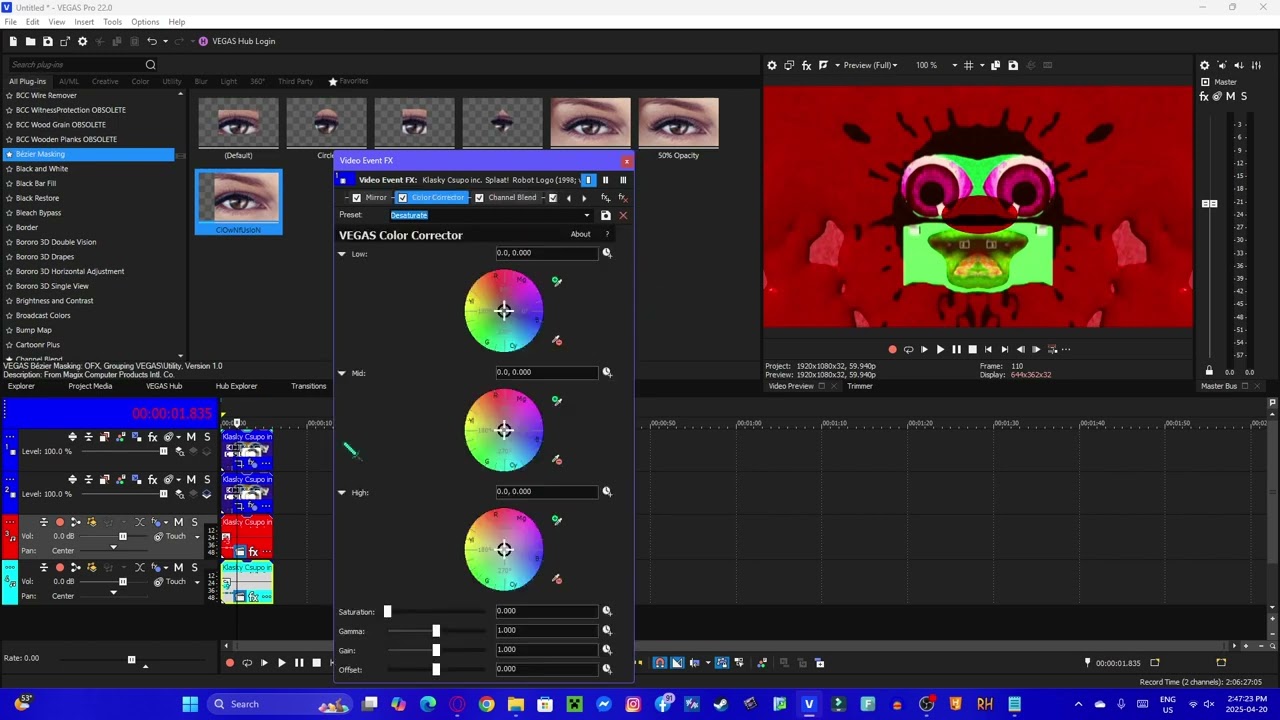Open Windows Start menu
Image resolution: width=1280 pixels, height=720 pixels.
coord(190,704)
